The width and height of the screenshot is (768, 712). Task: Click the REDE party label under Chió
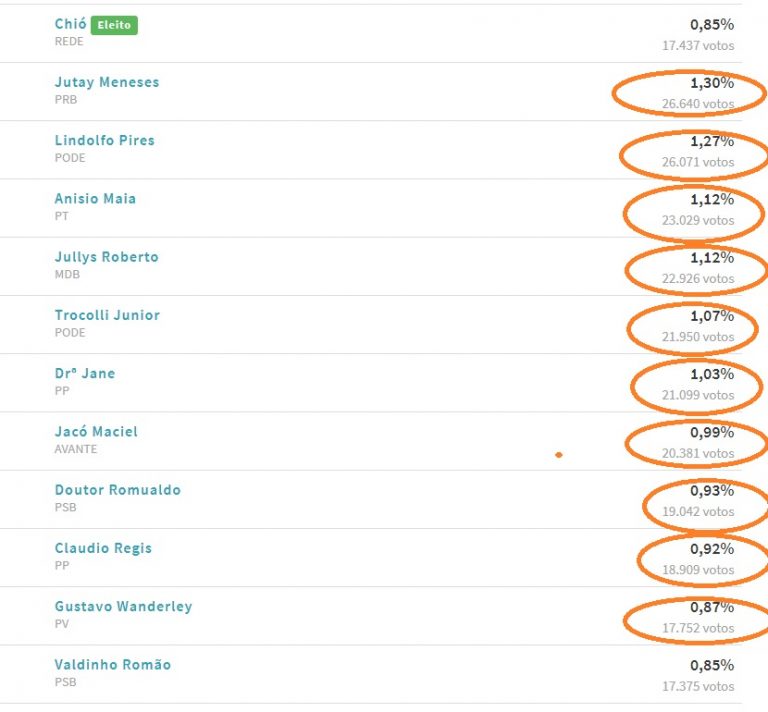pos(69,42)
